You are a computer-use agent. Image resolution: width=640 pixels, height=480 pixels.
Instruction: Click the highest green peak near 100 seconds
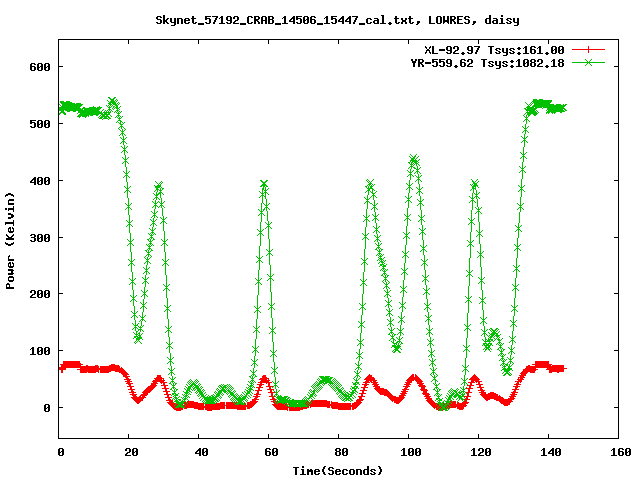pos(413,159)
